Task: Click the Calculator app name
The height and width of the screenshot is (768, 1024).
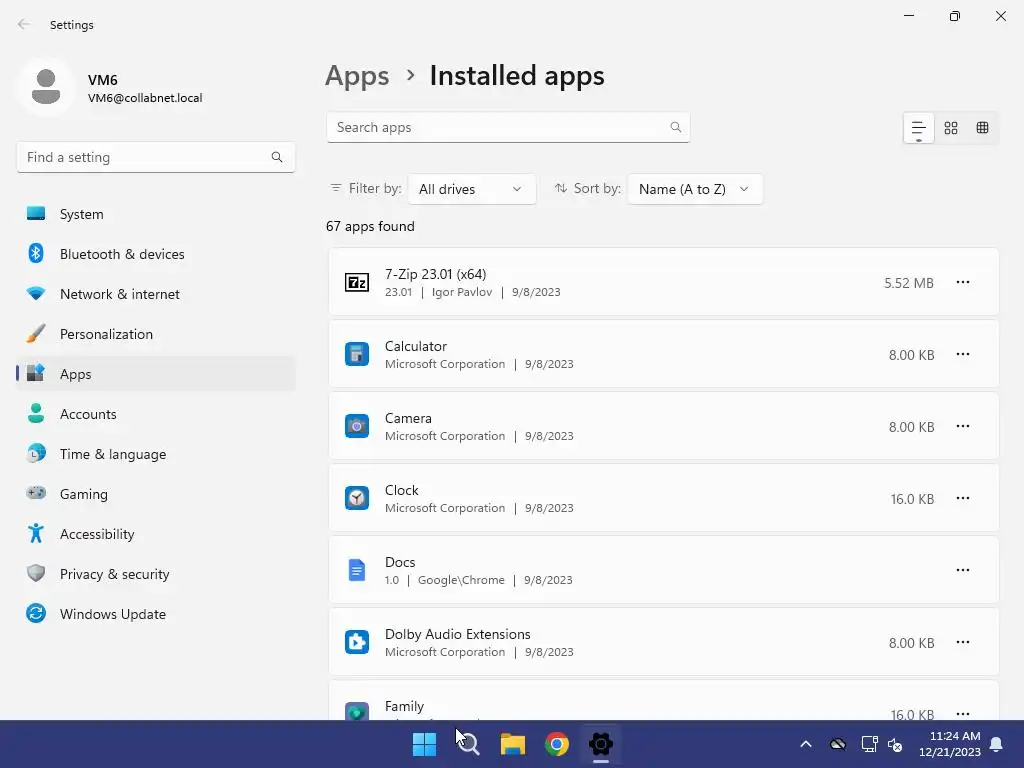Action: point(416,346)
